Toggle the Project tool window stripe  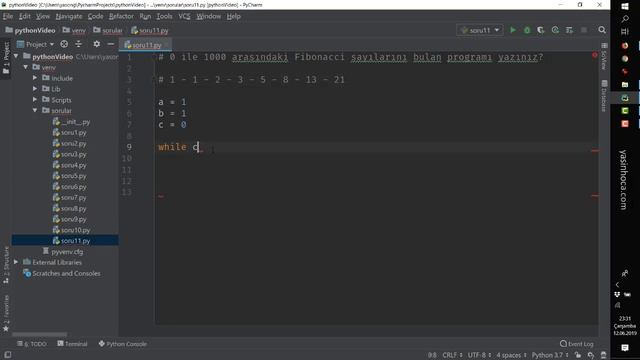click(x=6, y=58)
